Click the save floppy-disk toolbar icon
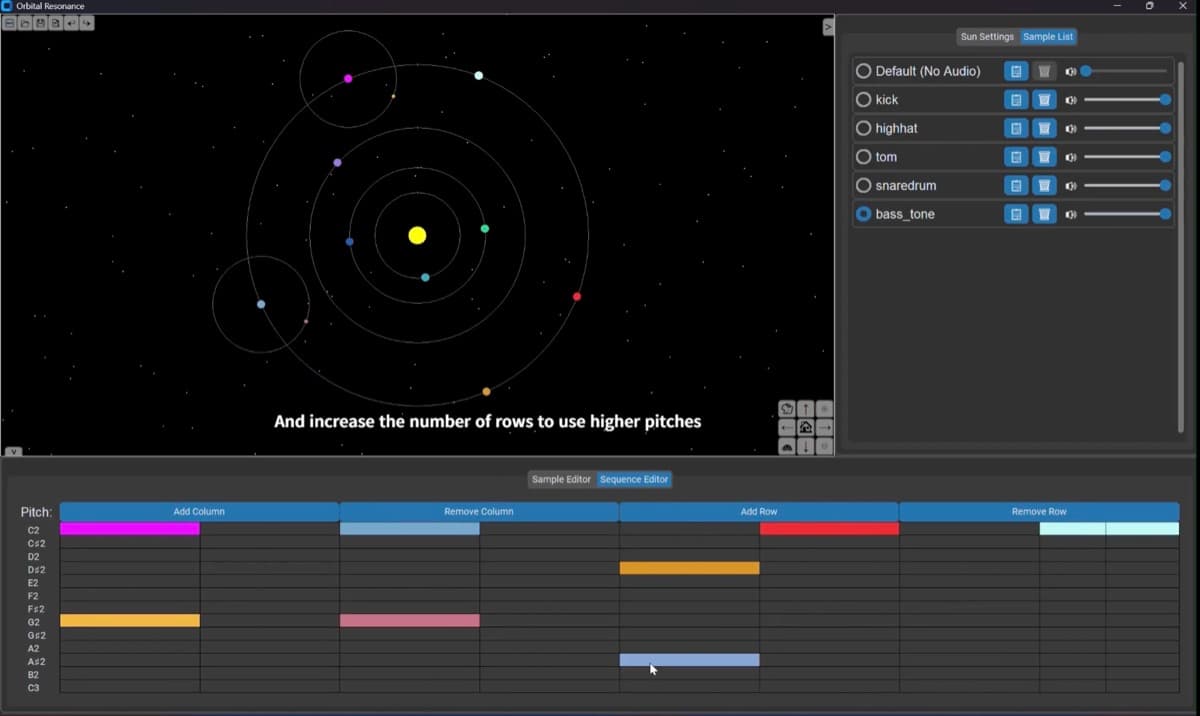 pos(40,23)
